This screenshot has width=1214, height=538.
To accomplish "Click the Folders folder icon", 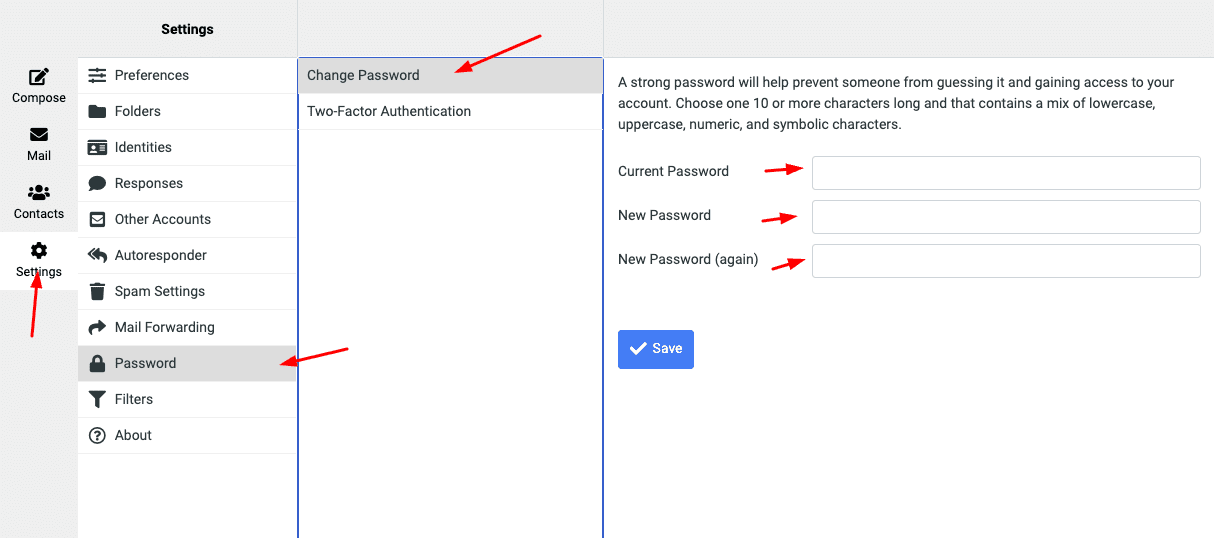I will point(97,111).
